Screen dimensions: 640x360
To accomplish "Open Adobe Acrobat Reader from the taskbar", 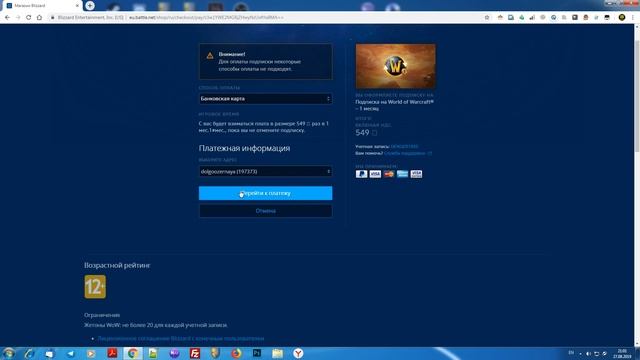I will (x=112, y=353).
